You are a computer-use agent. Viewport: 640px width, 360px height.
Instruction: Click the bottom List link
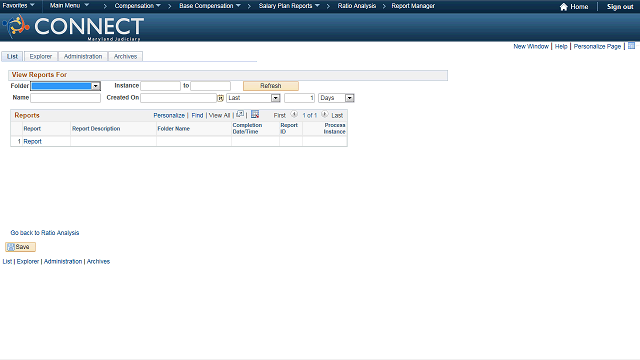[x=7, y=261]
